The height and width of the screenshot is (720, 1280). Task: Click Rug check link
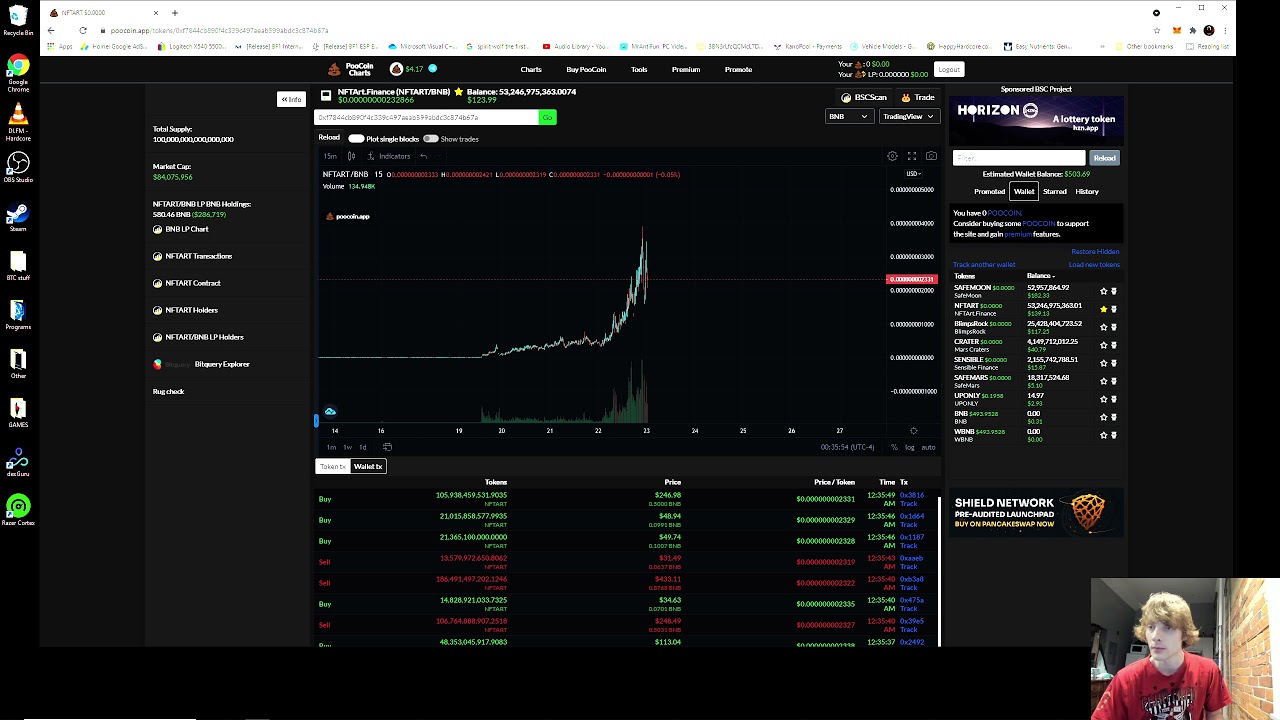[x=168, y=392]
